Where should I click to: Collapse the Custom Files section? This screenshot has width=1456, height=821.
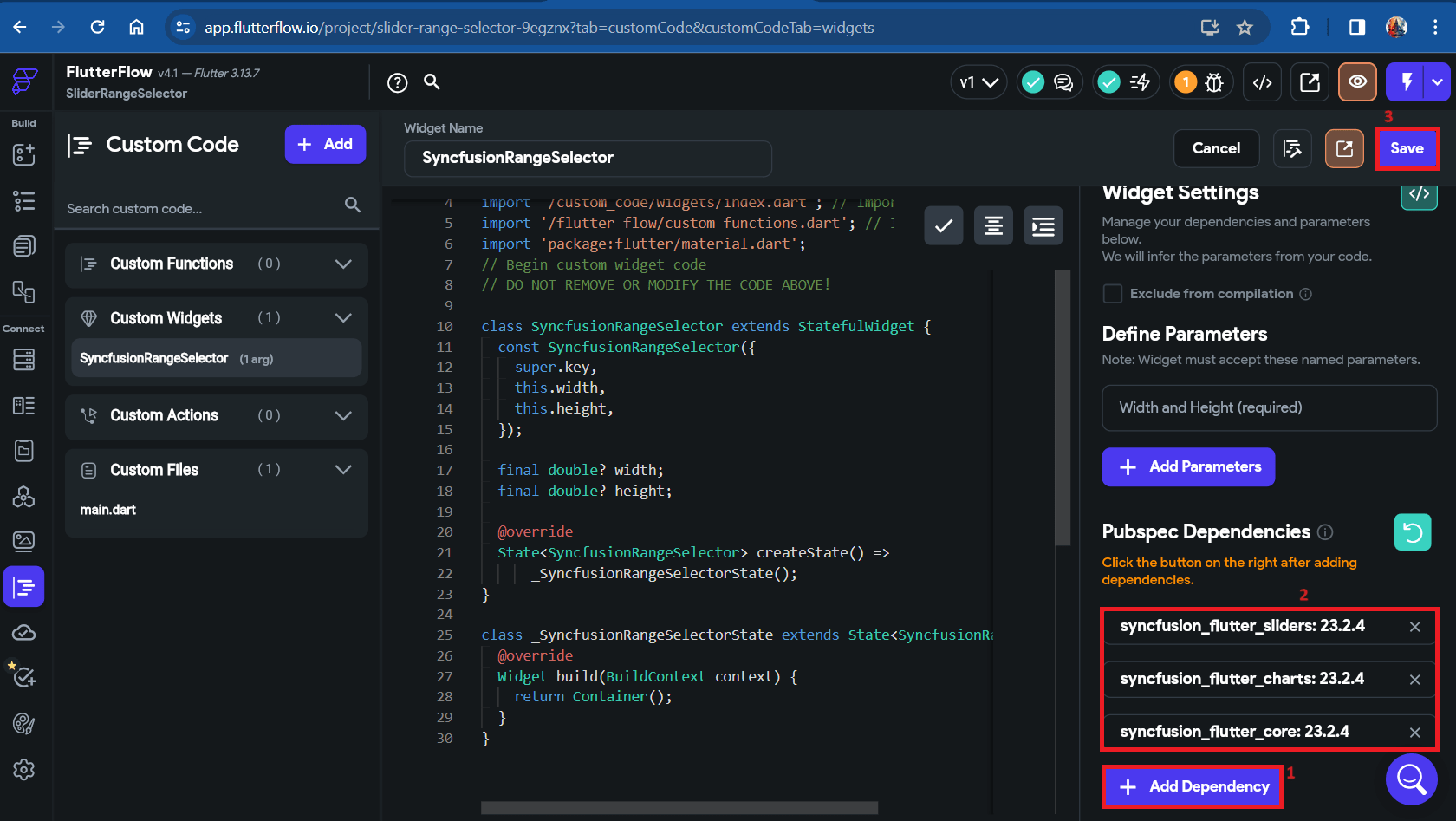[343, 470]
